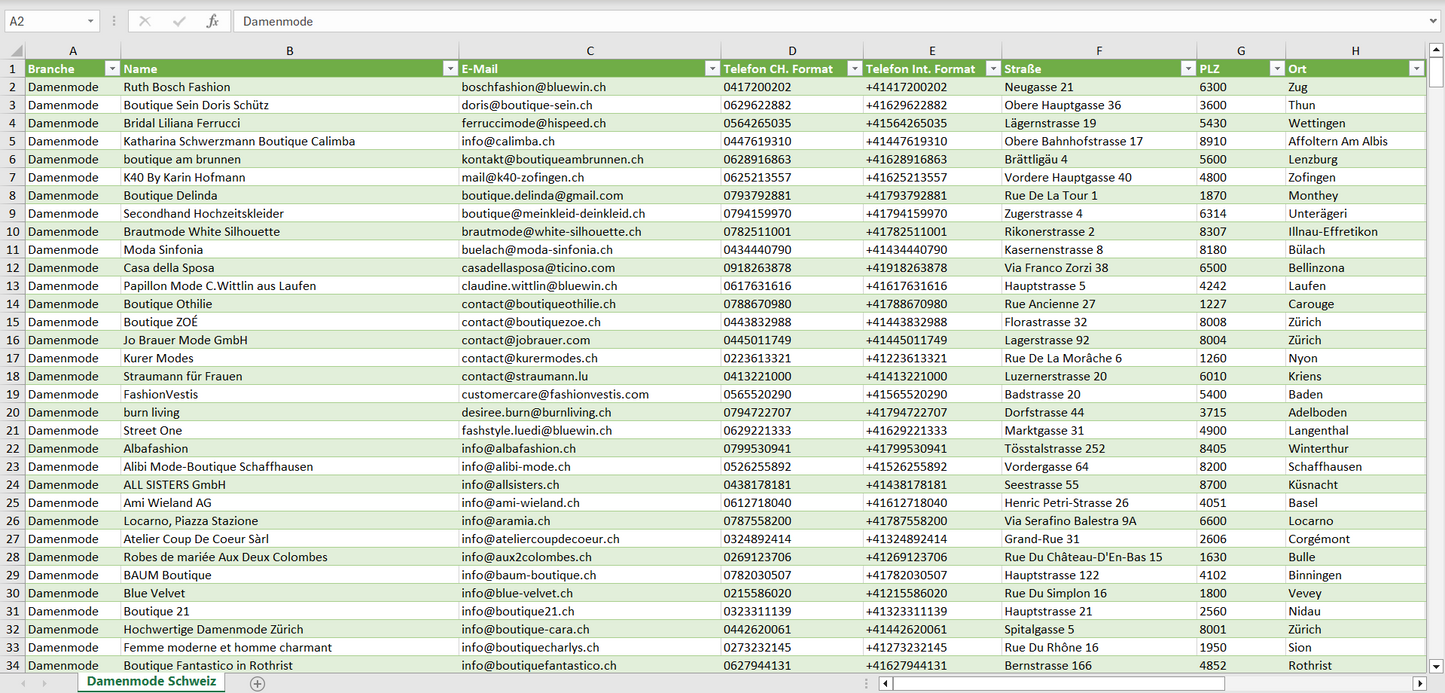This screenshot has width=1445, height=693.
Task: Open the PLZ column filter dropdown
Action: [x=1276, y=69]
